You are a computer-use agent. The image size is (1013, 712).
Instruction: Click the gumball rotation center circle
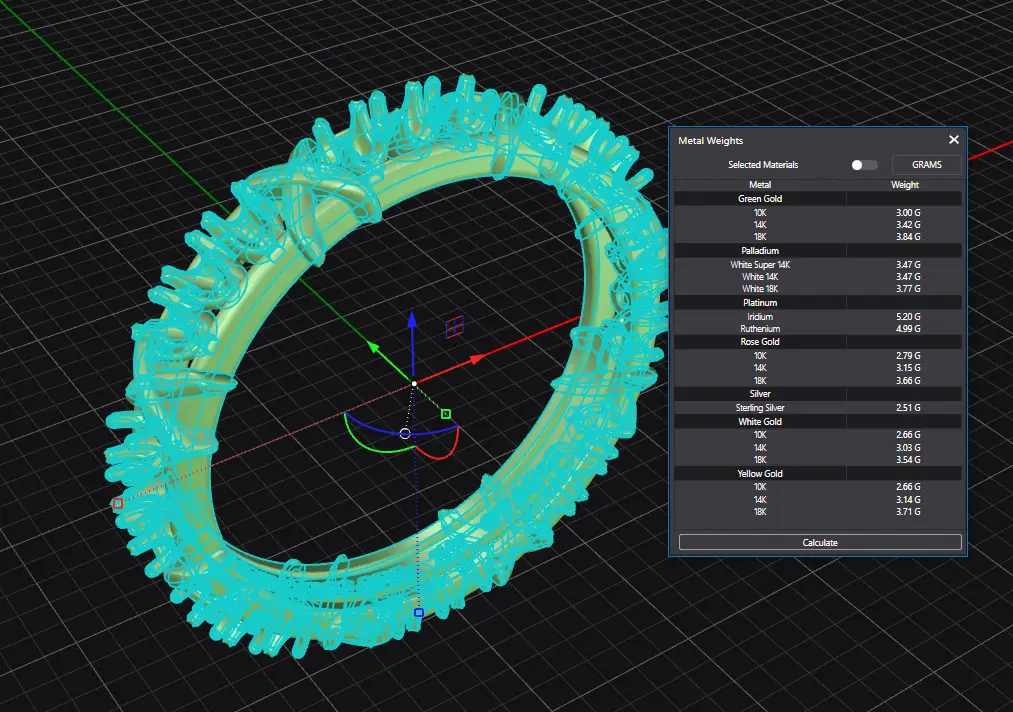(x=405, y=434)
